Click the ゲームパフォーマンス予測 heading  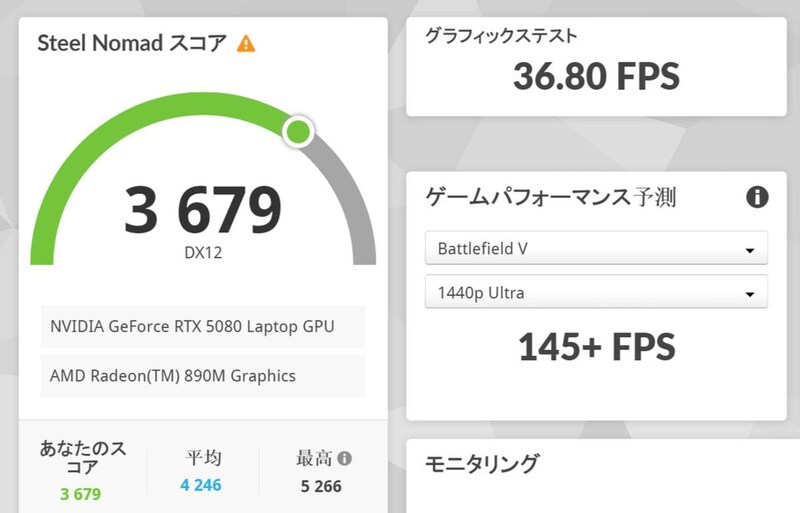pyautogui.click(x=551, y=197)
